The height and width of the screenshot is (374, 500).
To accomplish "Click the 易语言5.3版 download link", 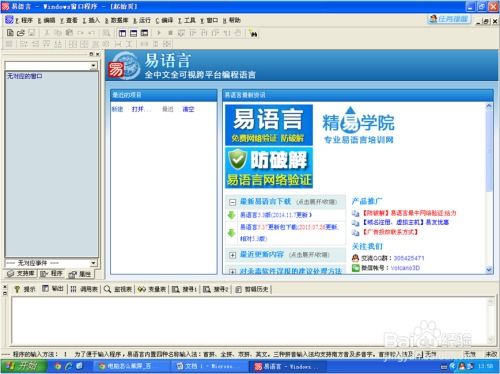I will point(276,215).
